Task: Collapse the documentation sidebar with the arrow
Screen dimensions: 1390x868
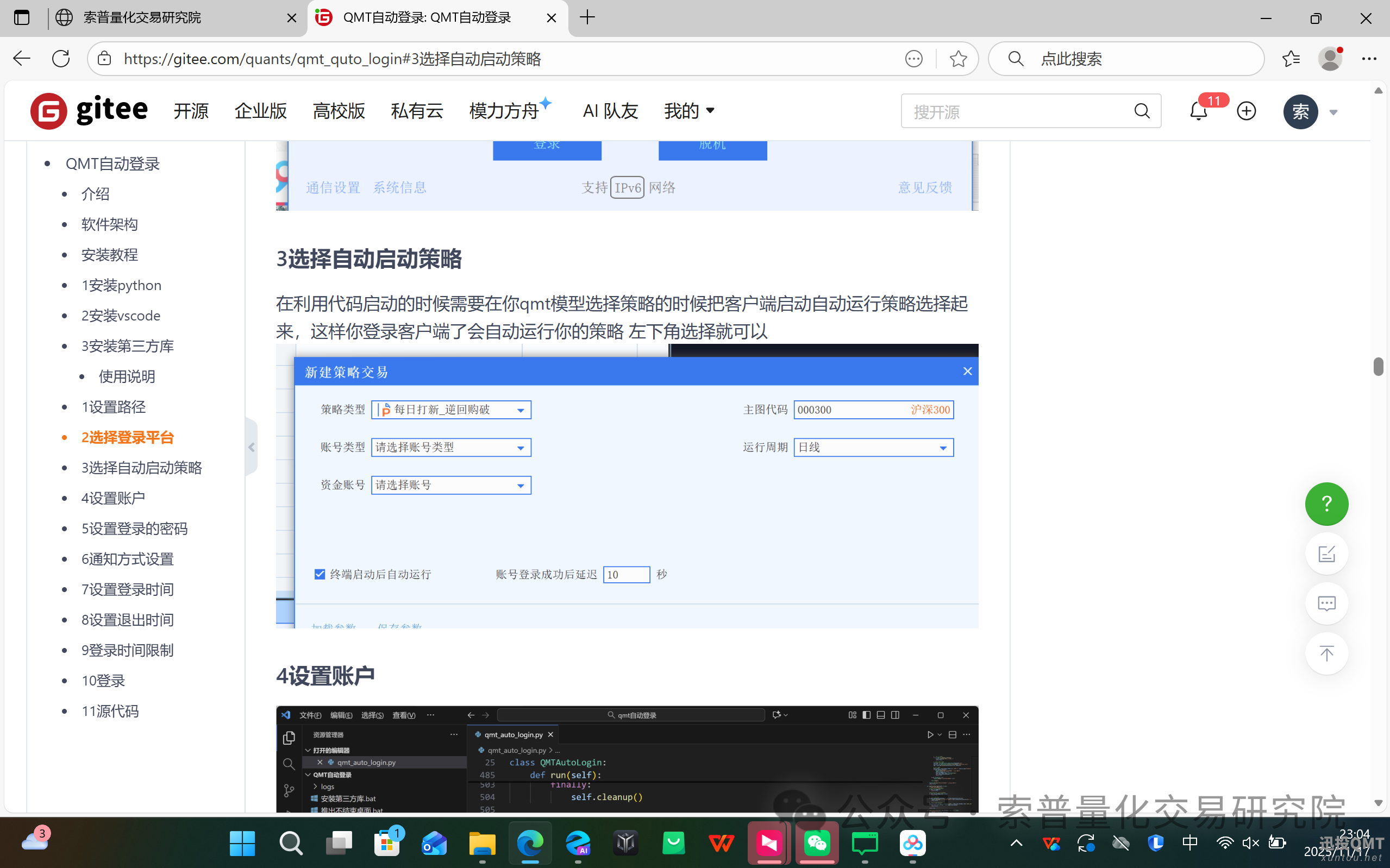Action: [x=252, y=447]
